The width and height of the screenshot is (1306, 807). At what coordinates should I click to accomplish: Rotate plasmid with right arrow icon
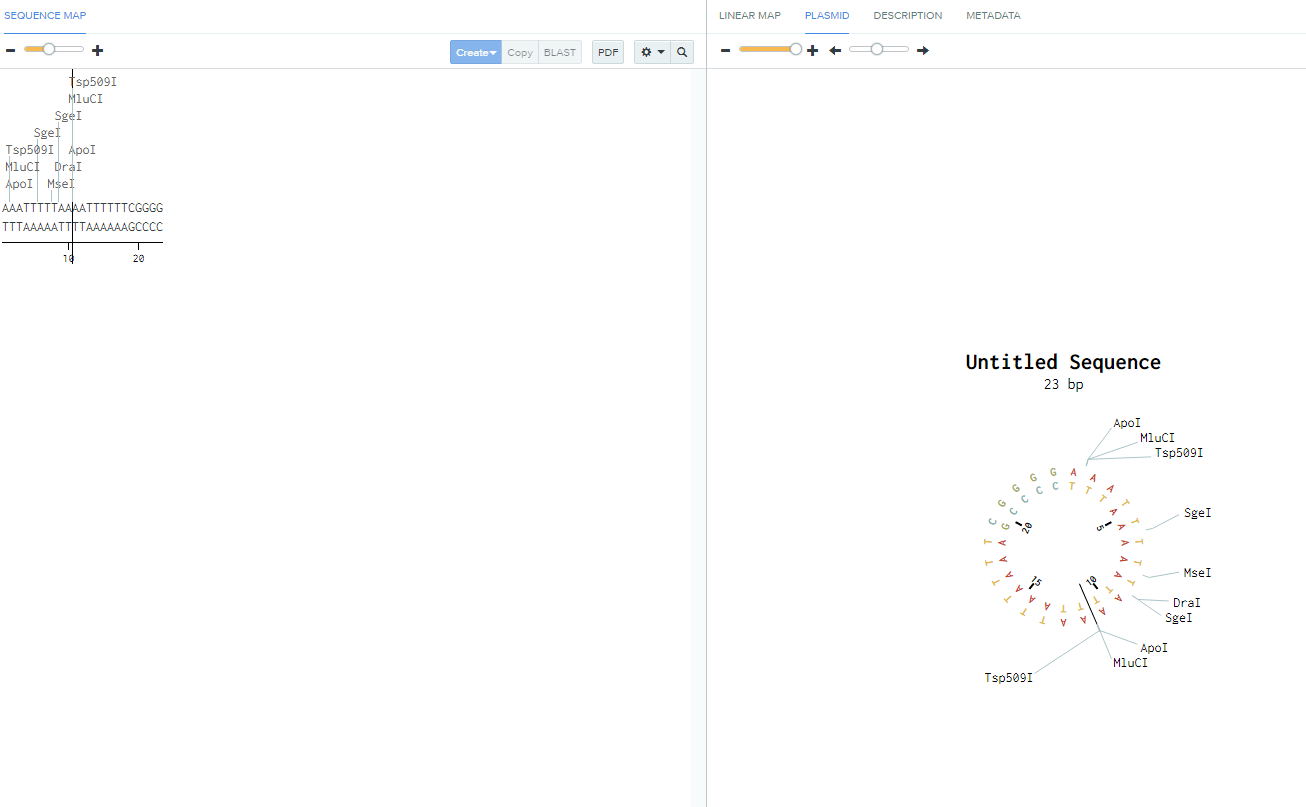pyautogui.click(x=923, y=50)
